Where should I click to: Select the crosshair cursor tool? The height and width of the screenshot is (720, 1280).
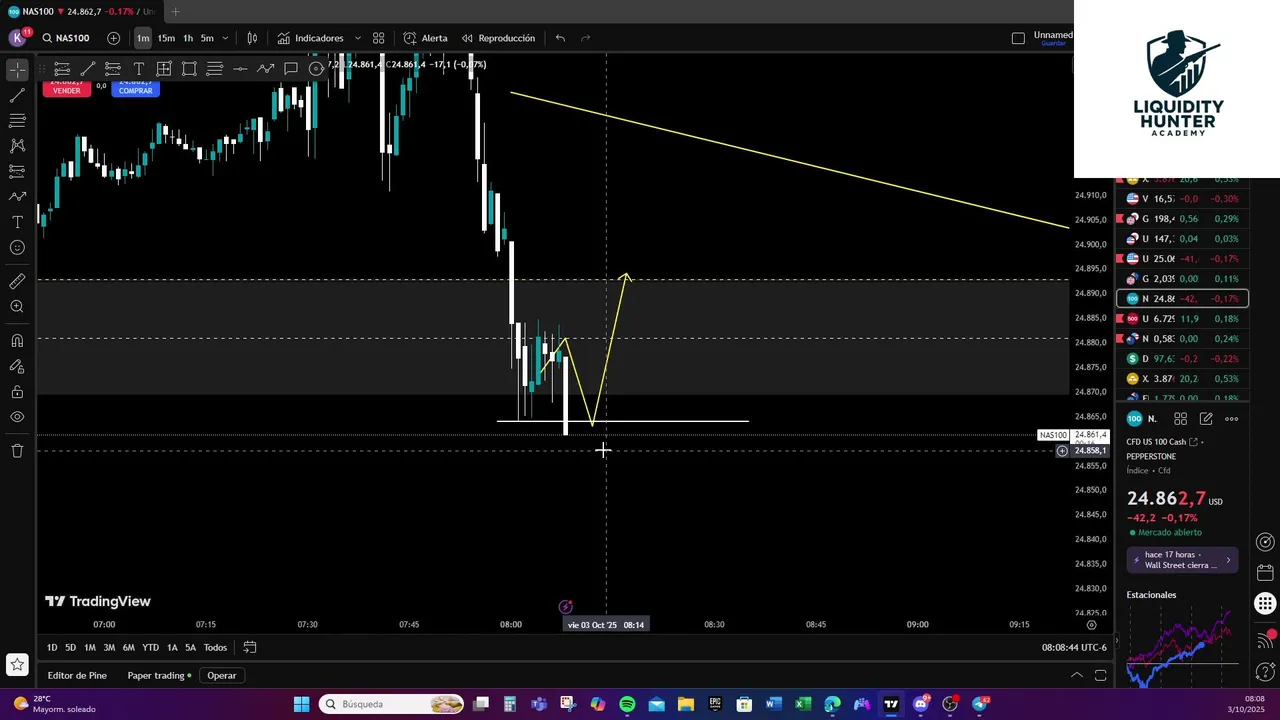17,70
